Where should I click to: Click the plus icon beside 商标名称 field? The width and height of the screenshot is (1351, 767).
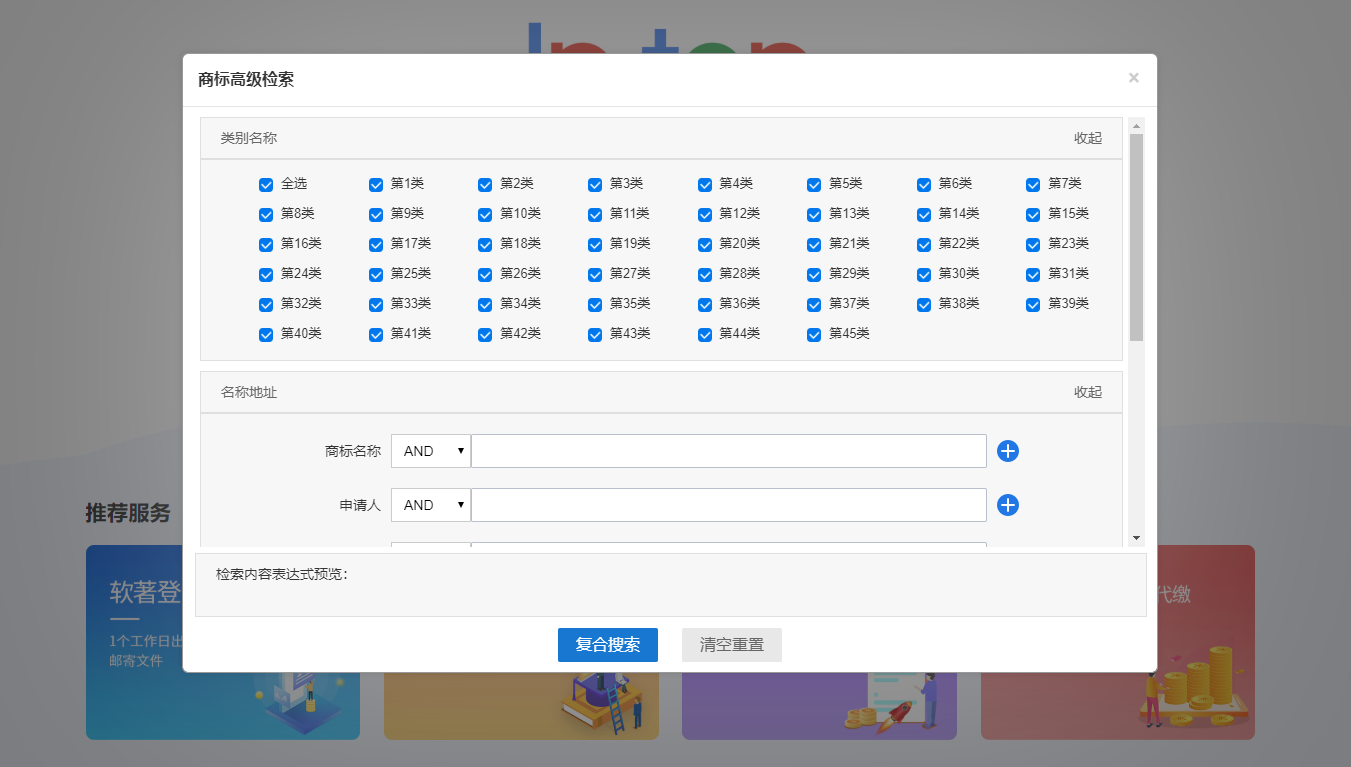tap(1008, 451)
